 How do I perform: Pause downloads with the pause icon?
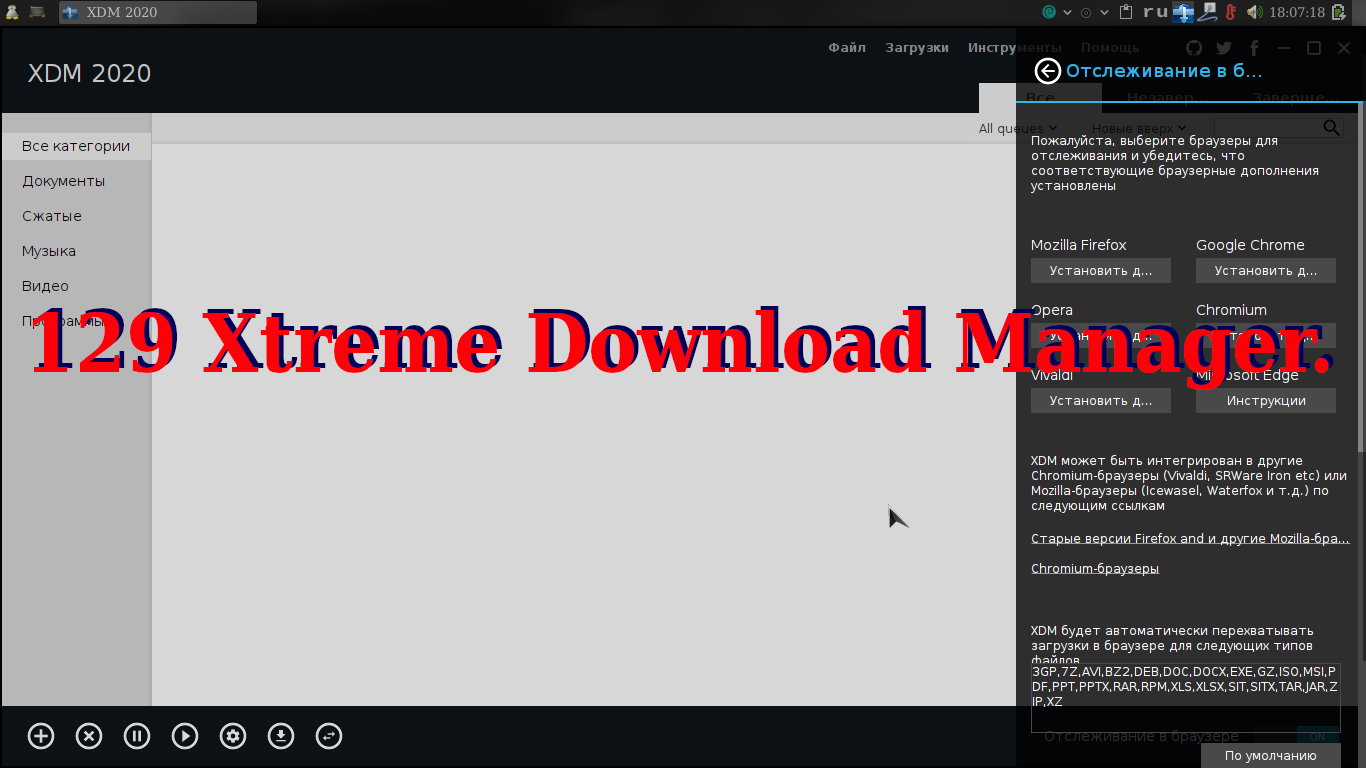pyautogui.click(x=137, y=737)
